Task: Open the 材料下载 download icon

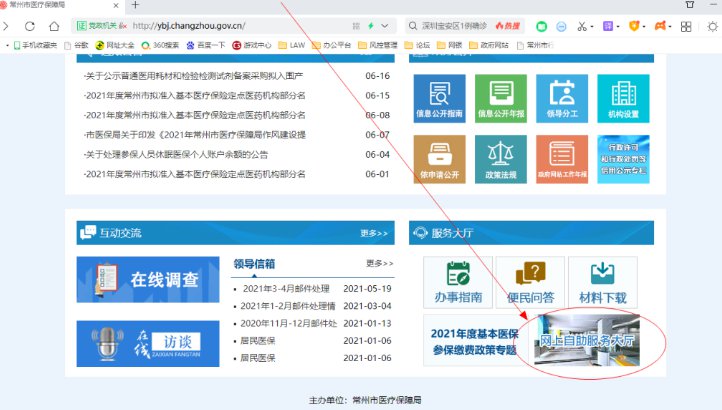Action: coord(601,283)
